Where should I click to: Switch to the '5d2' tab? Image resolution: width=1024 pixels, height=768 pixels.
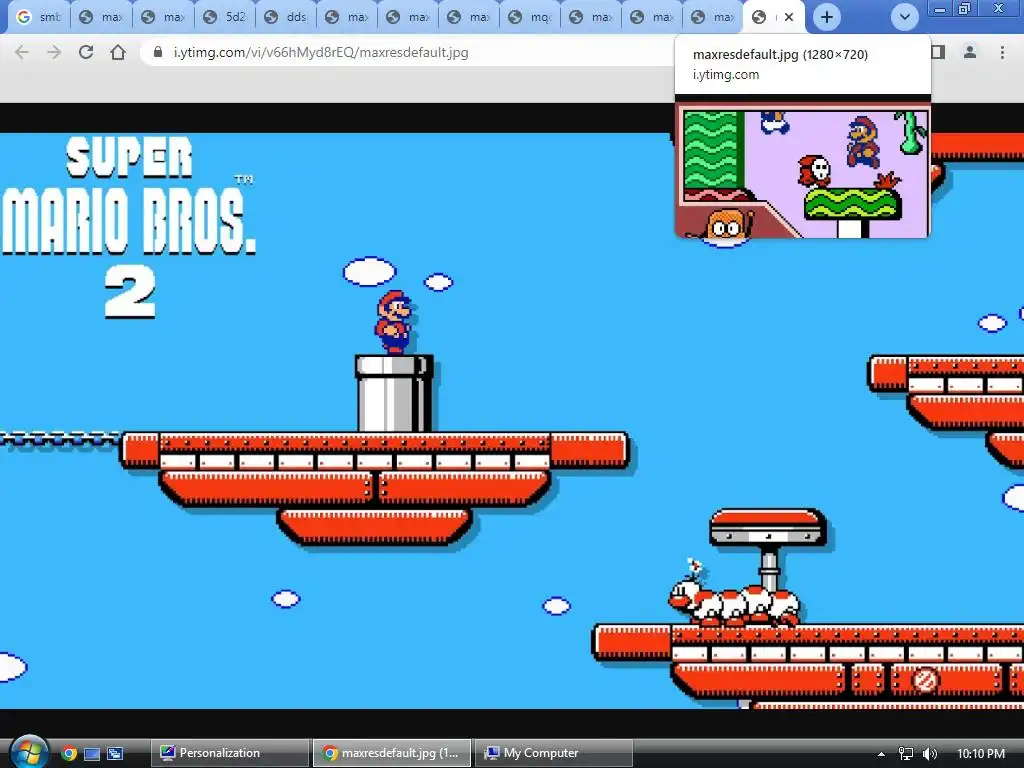225,17
